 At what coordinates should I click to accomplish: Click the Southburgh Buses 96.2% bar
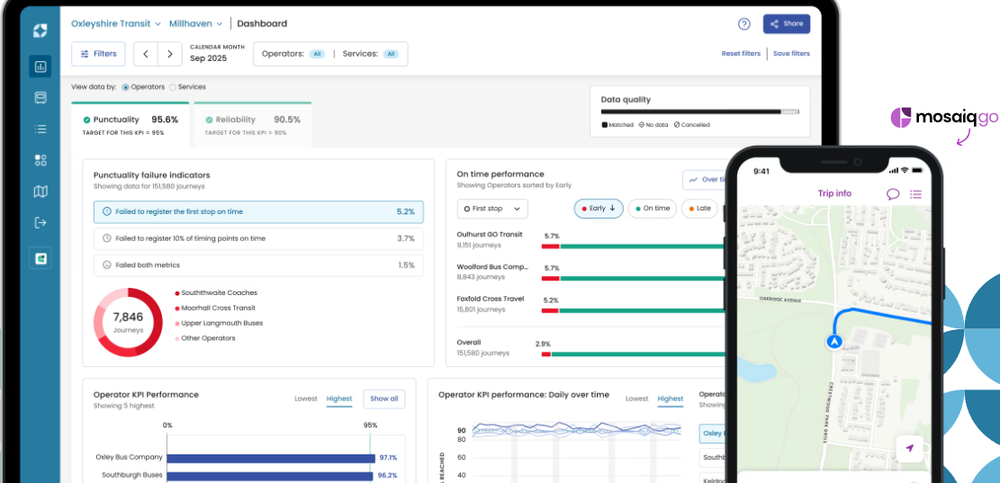coord(270,476)
